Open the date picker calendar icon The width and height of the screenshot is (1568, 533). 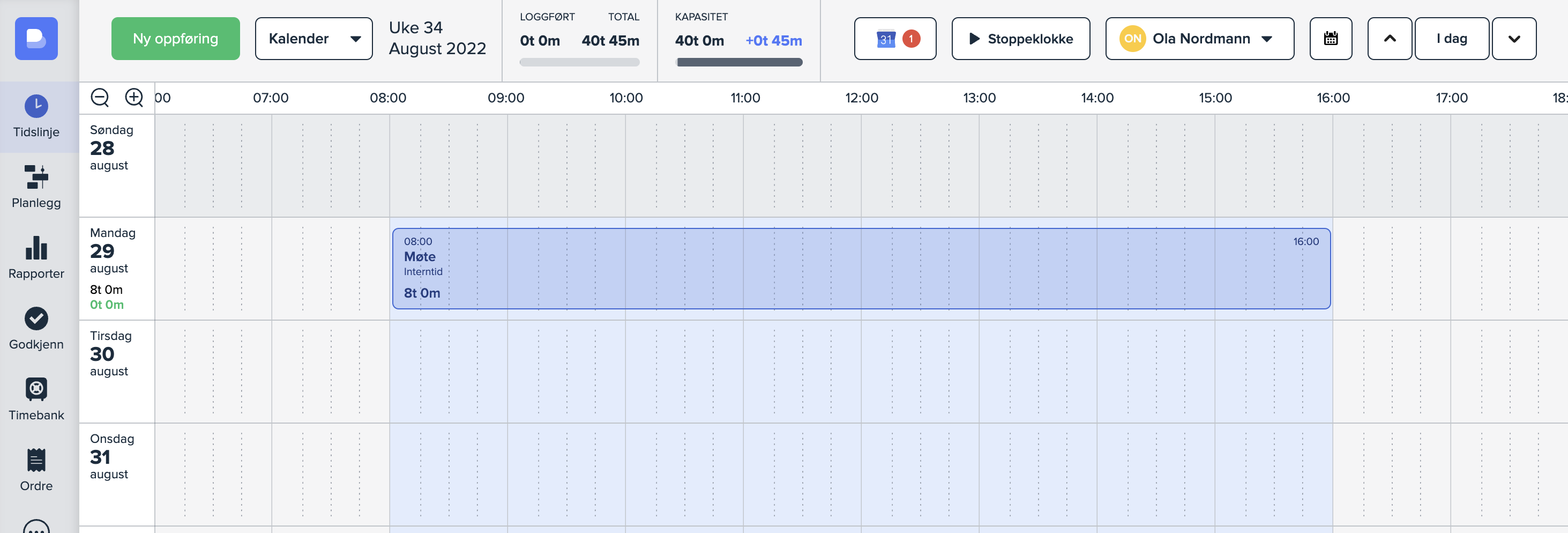[1331, 39]
